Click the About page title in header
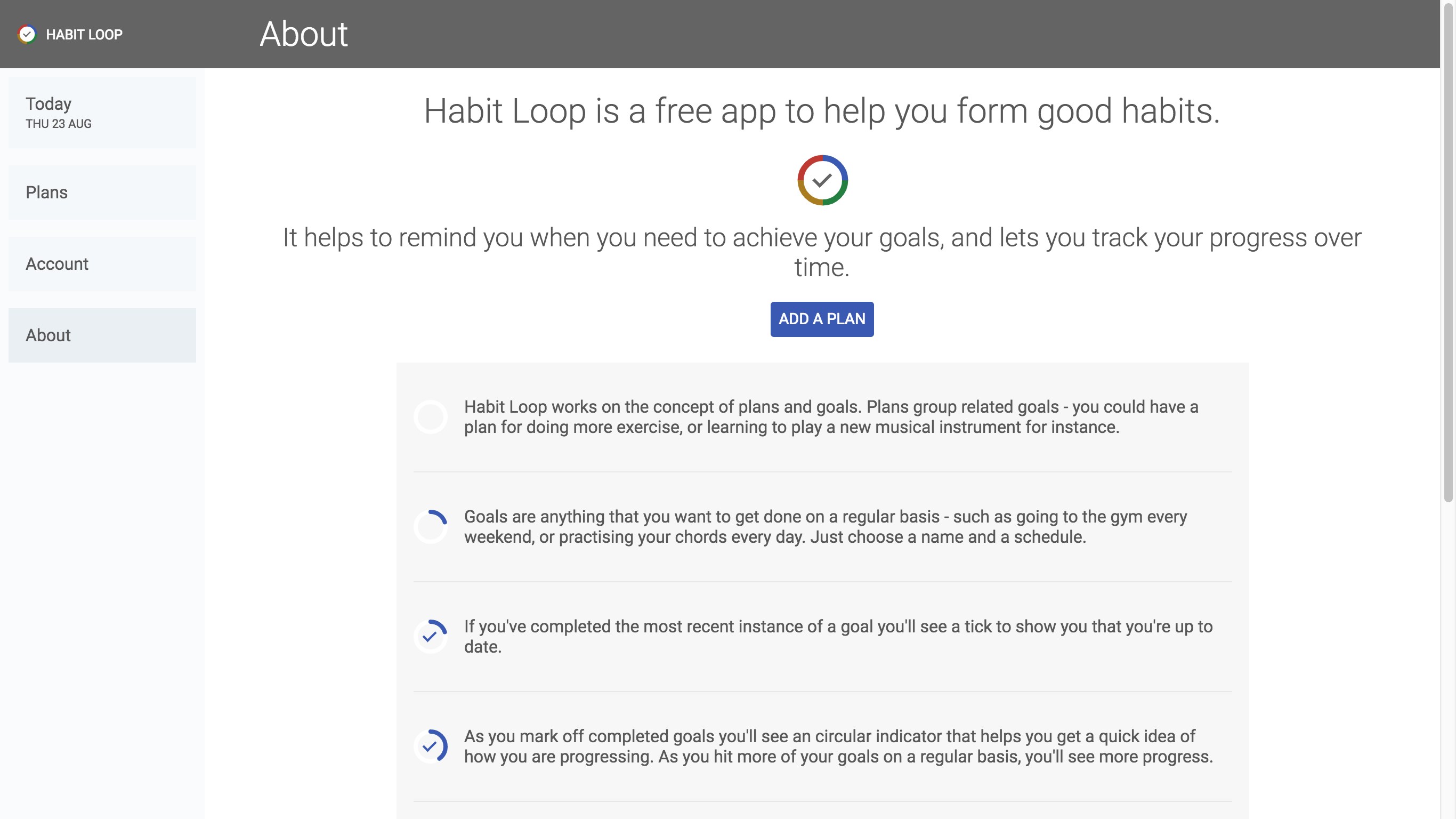1456x819 pixels. click(x=304, y=34)
